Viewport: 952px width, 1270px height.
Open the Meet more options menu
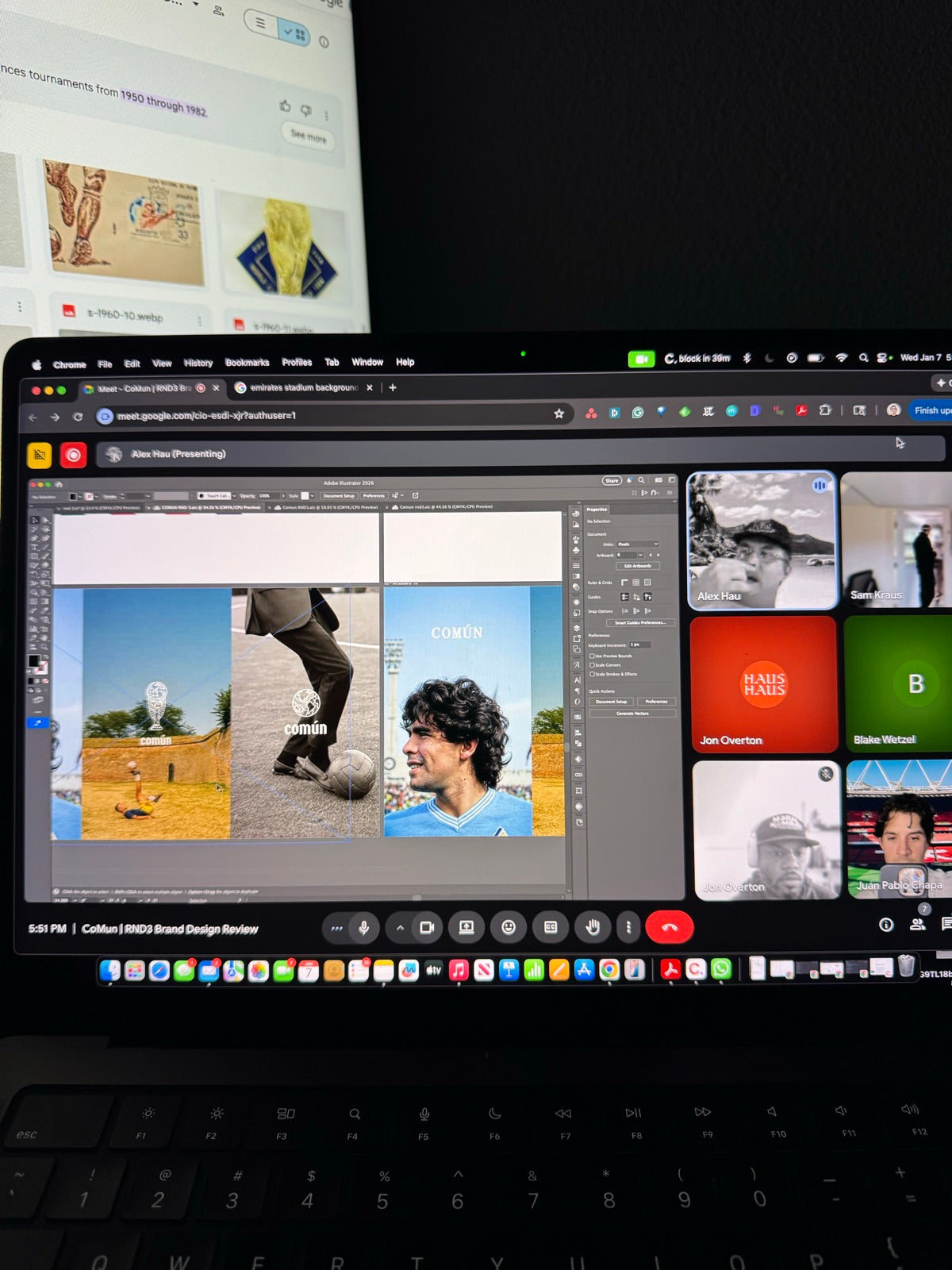pyautogui.click(x=628, y=927)
